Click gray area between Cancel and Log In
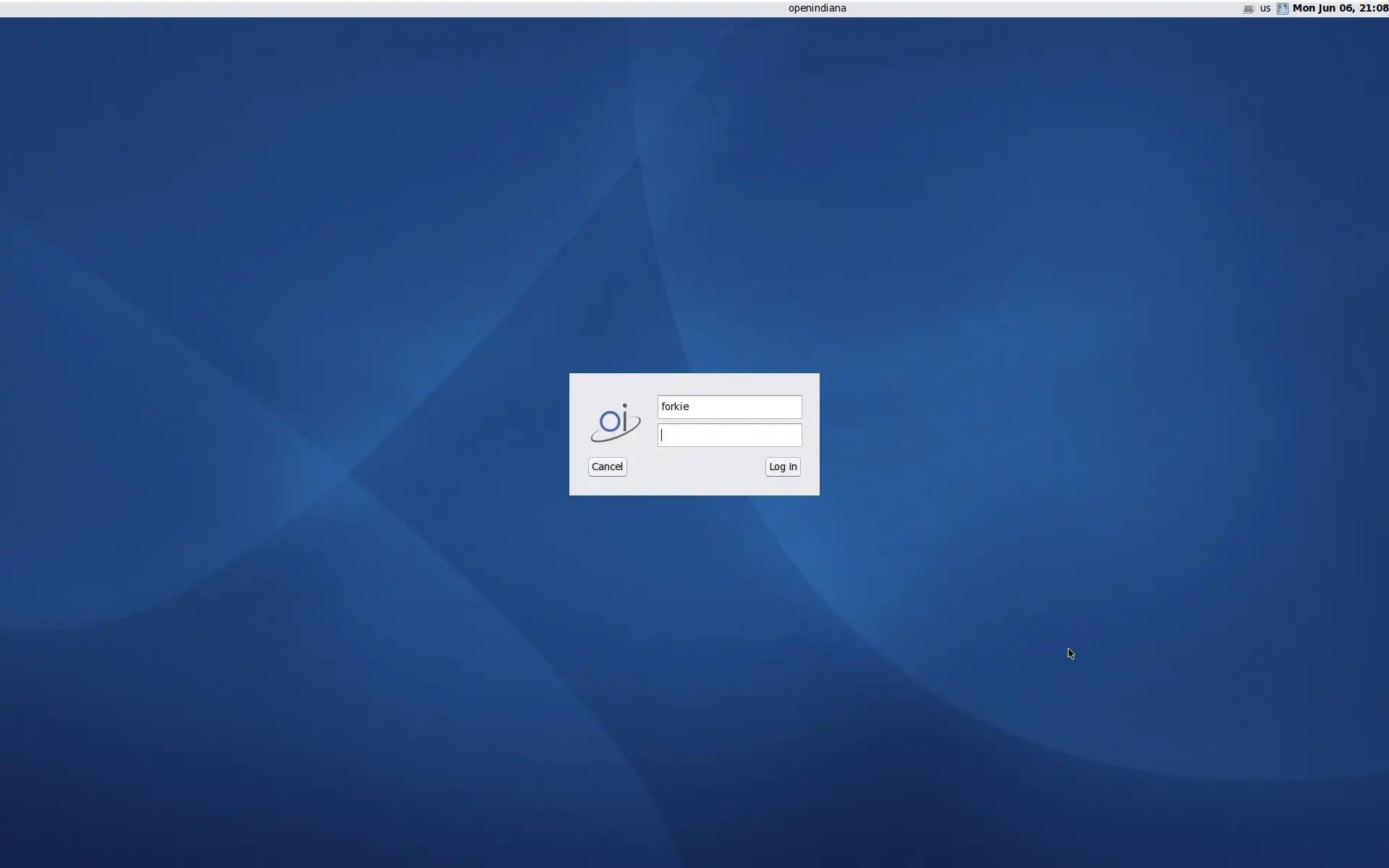 point(694,467)
